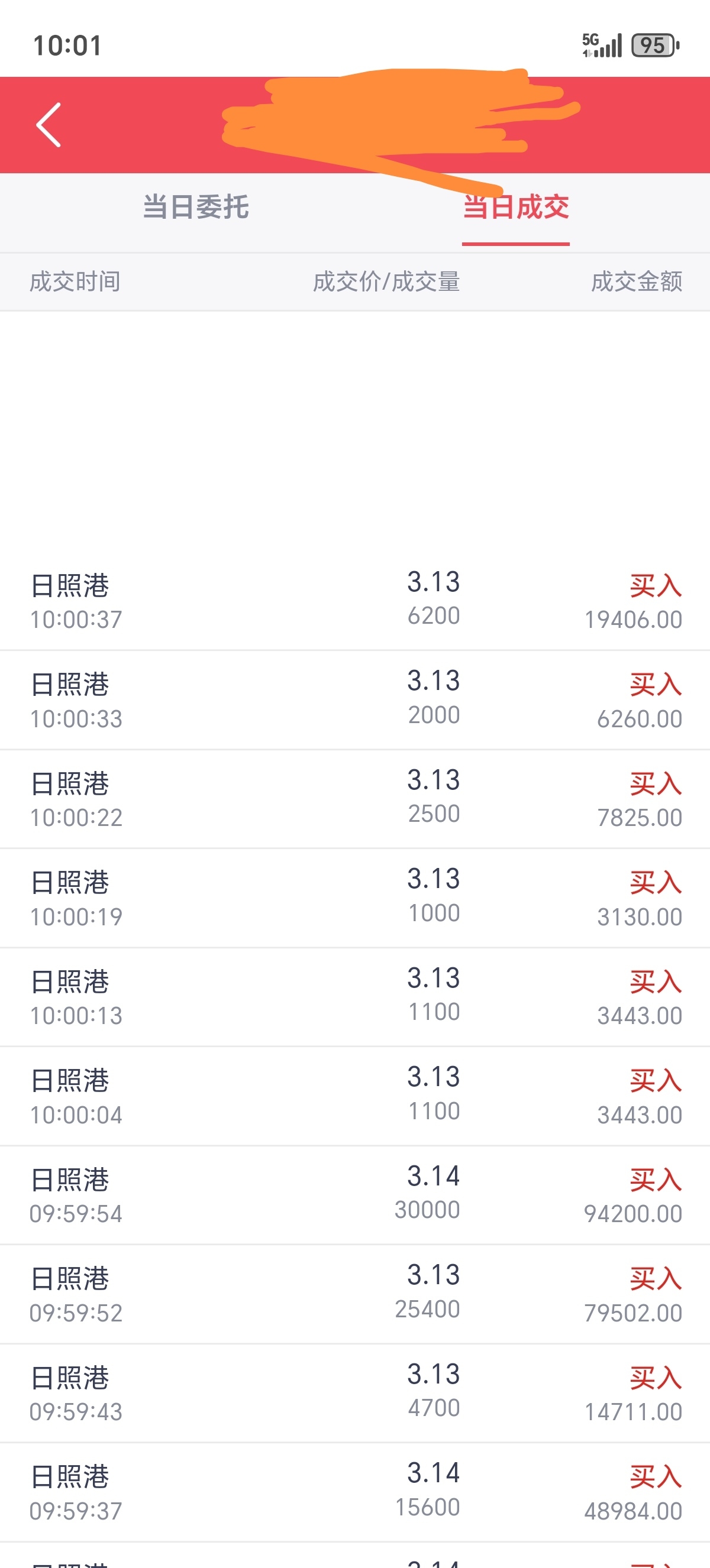Tap the clock time in status bar
Screen dimensions: 710x1568
click(67, 46)
